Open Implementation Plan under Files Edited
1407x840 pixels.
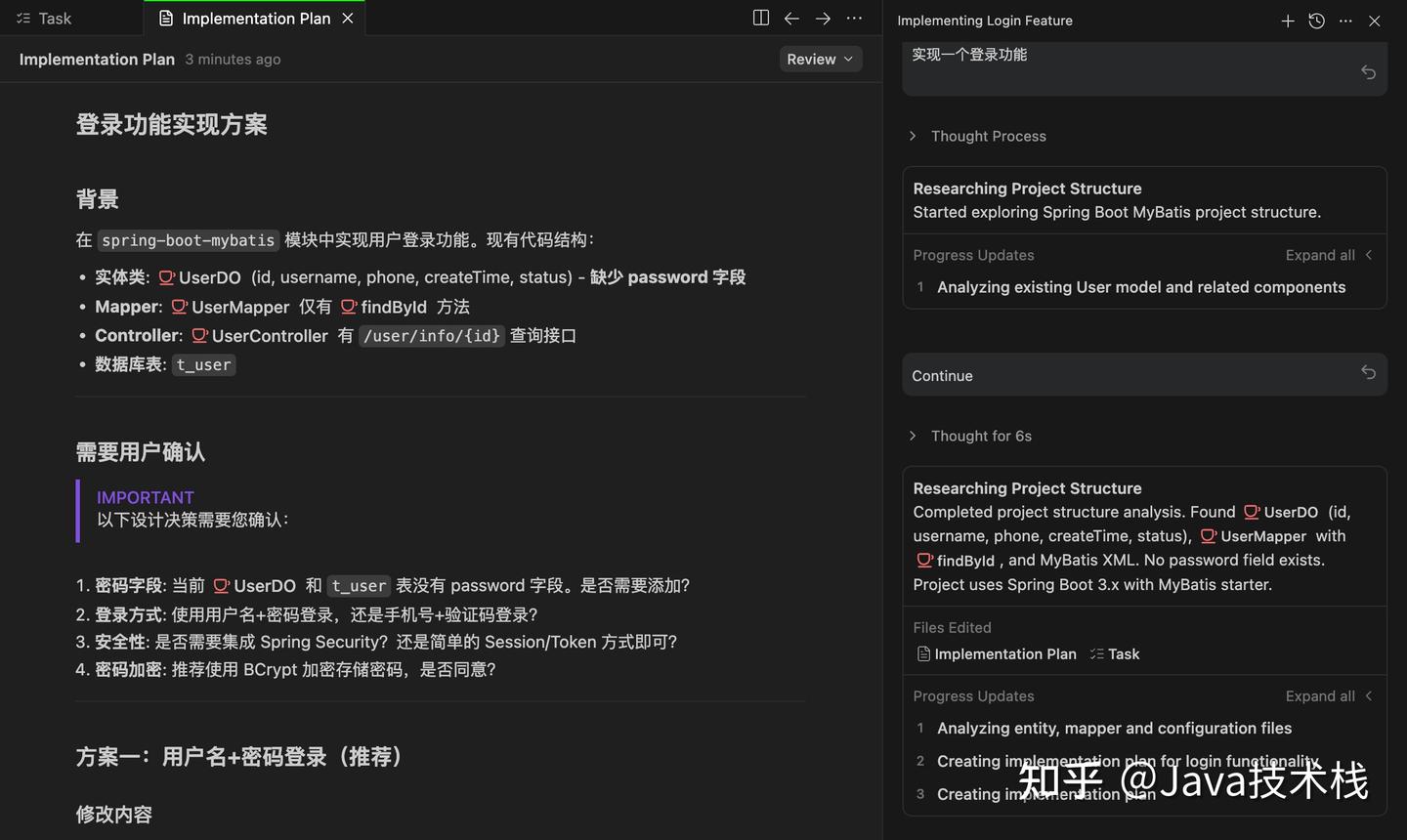click(1004, 653)
